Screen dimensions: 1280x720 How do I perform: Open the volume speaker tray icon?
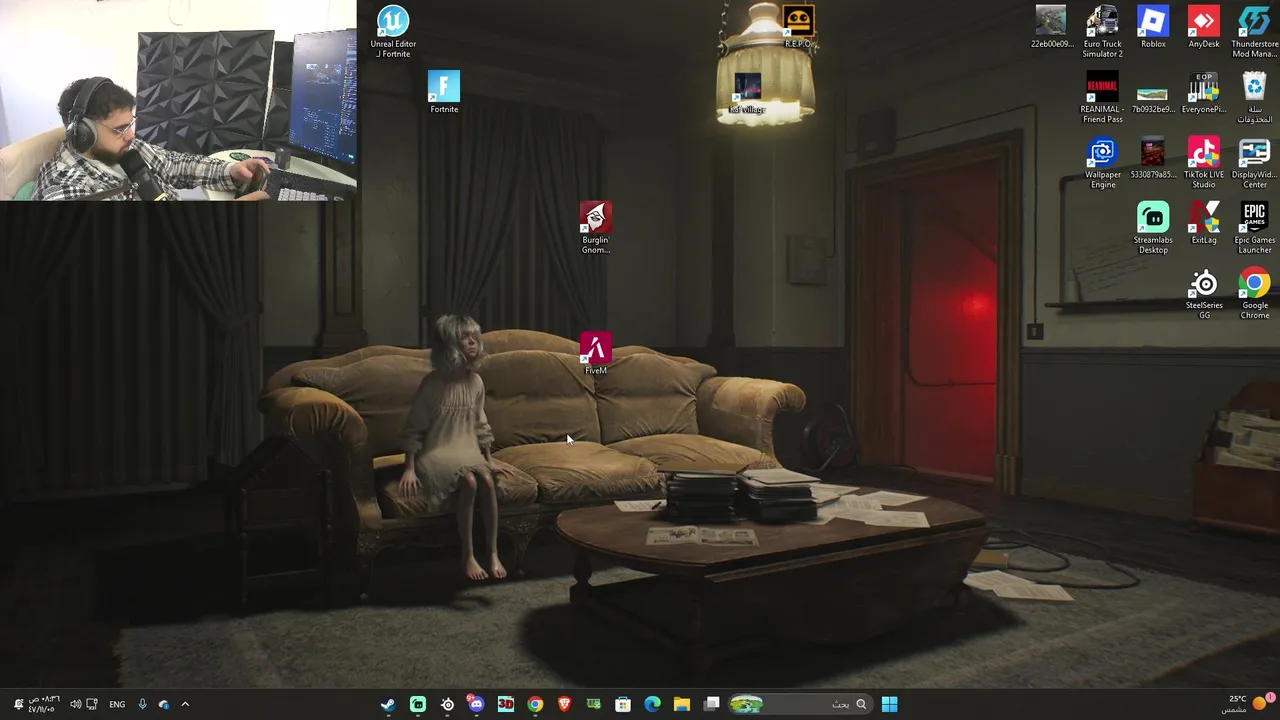click(75, 704)
